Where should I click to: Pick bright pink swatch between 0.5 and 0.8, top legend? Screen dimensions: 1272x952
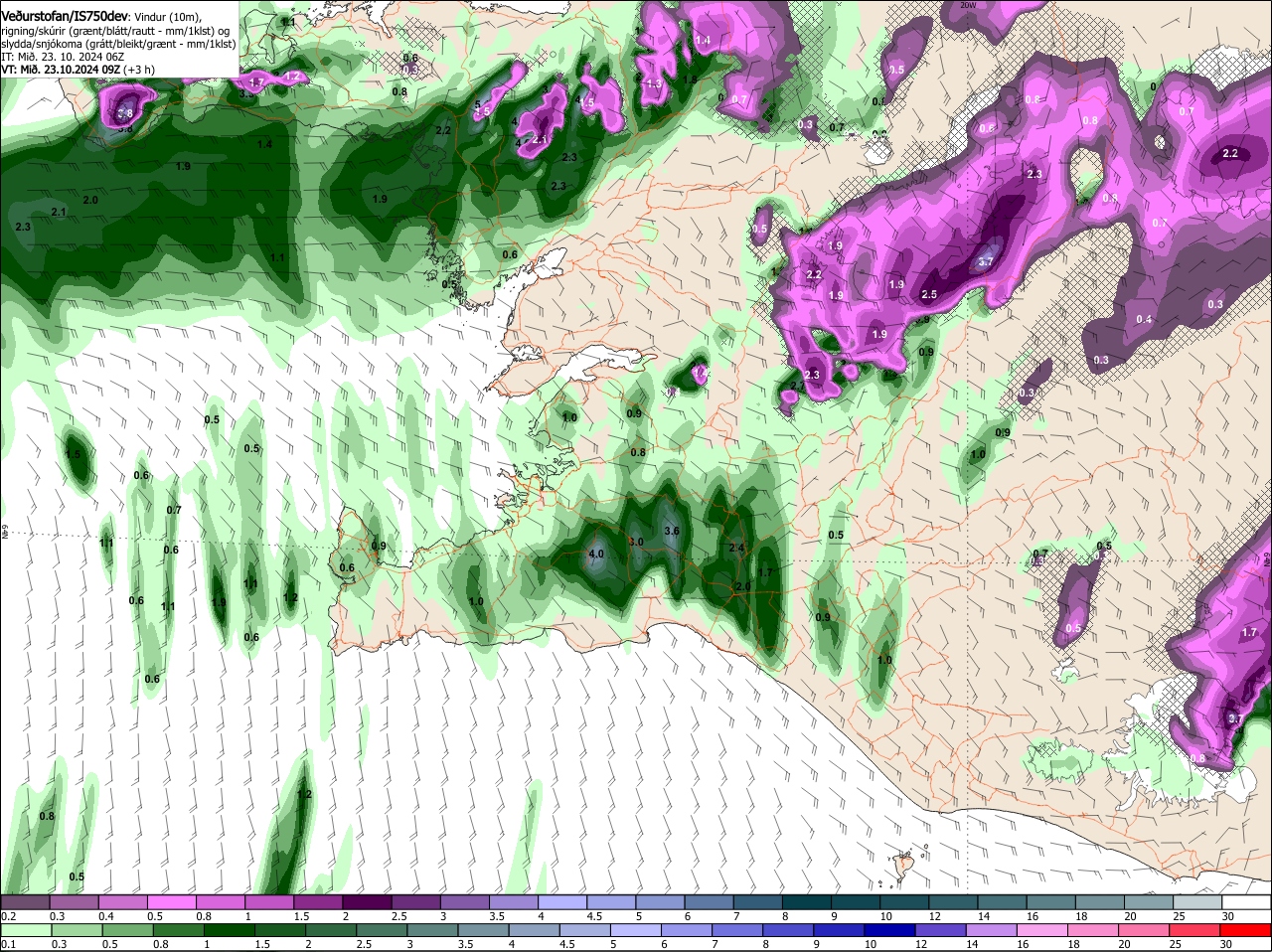tap(171, 902)
